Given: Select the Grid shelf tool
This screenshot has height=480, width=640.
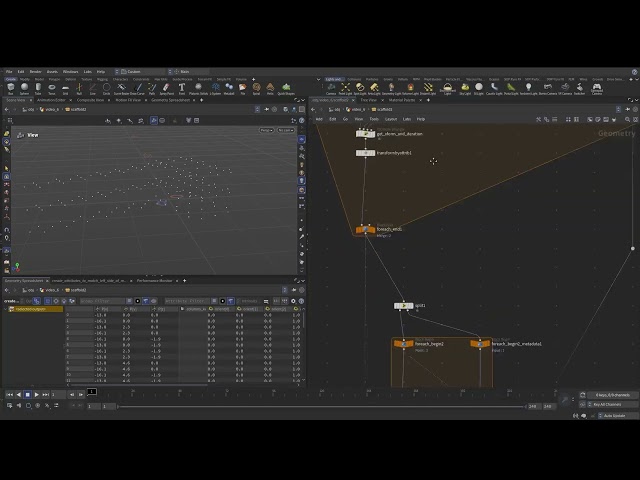Looking at the screenshot, I should point(65,89).
